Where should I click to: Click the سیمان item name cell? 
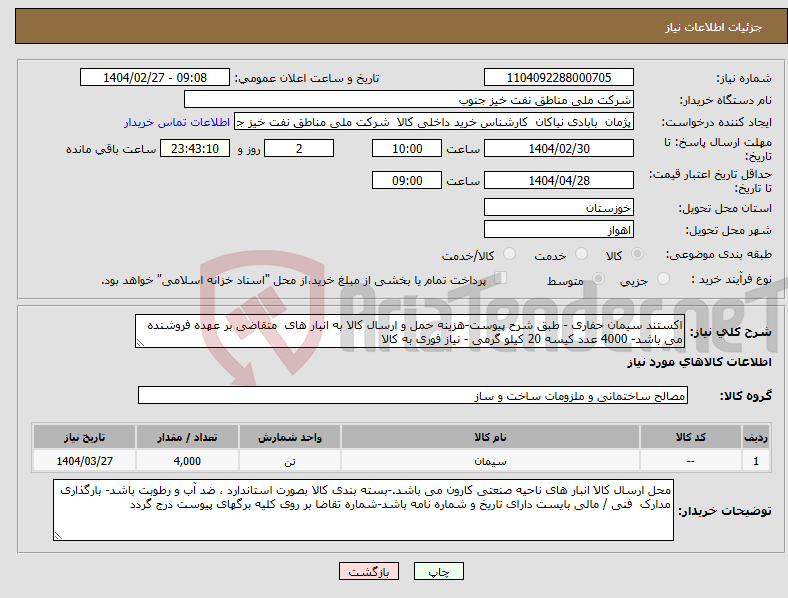point(490,461)
